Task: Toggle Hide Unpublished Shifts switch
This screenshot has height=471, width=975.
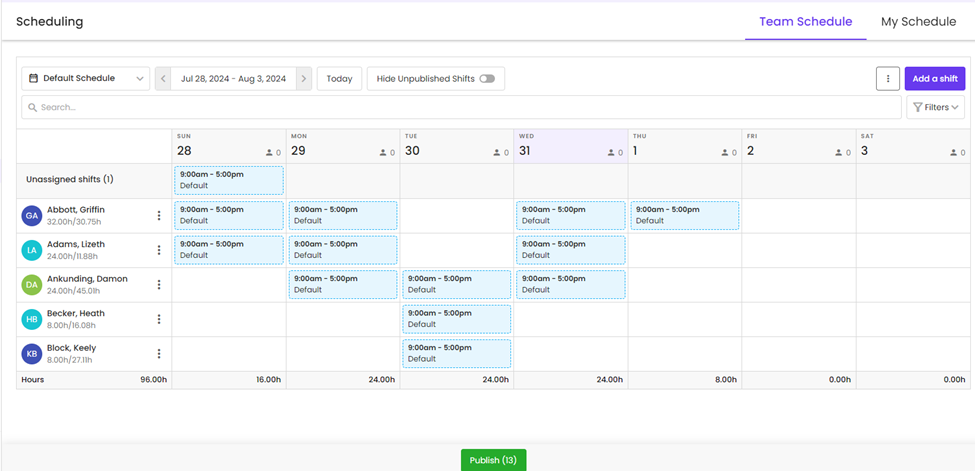Action: [487, 79]
